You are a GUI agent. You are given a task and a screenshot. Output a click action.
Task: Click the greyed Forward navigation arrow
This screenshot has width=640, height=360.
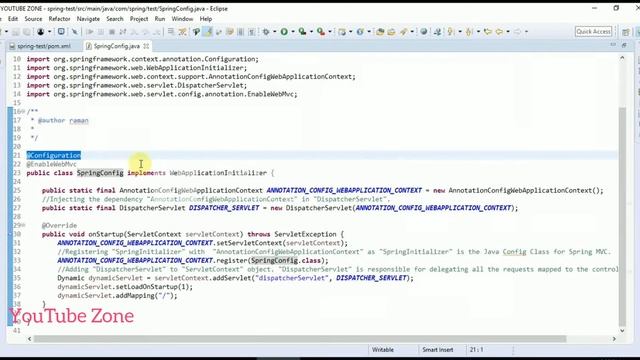tap(517, 31)
